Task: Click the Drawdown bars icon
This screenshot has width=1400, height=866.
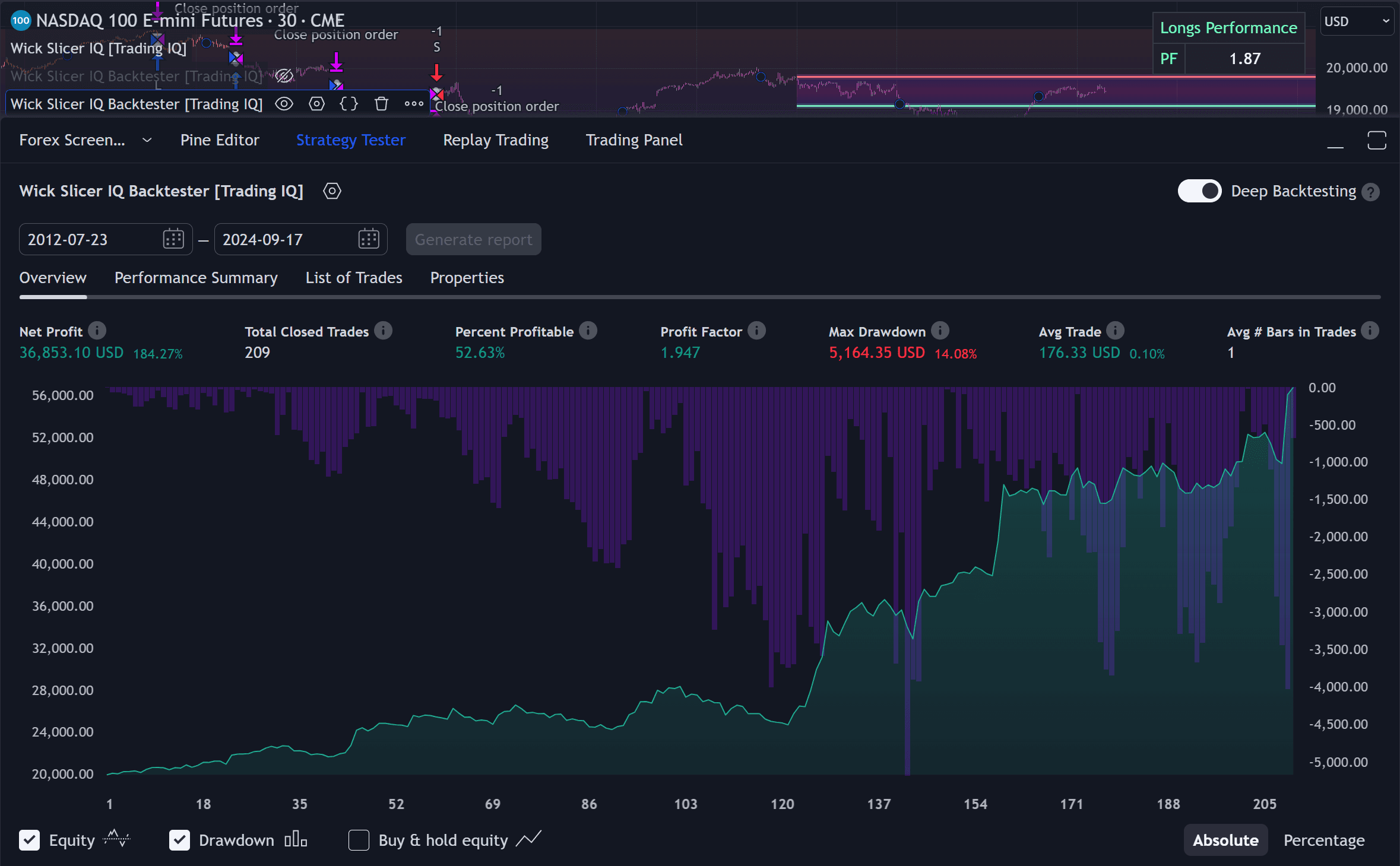Action: (x=296, y=839)
